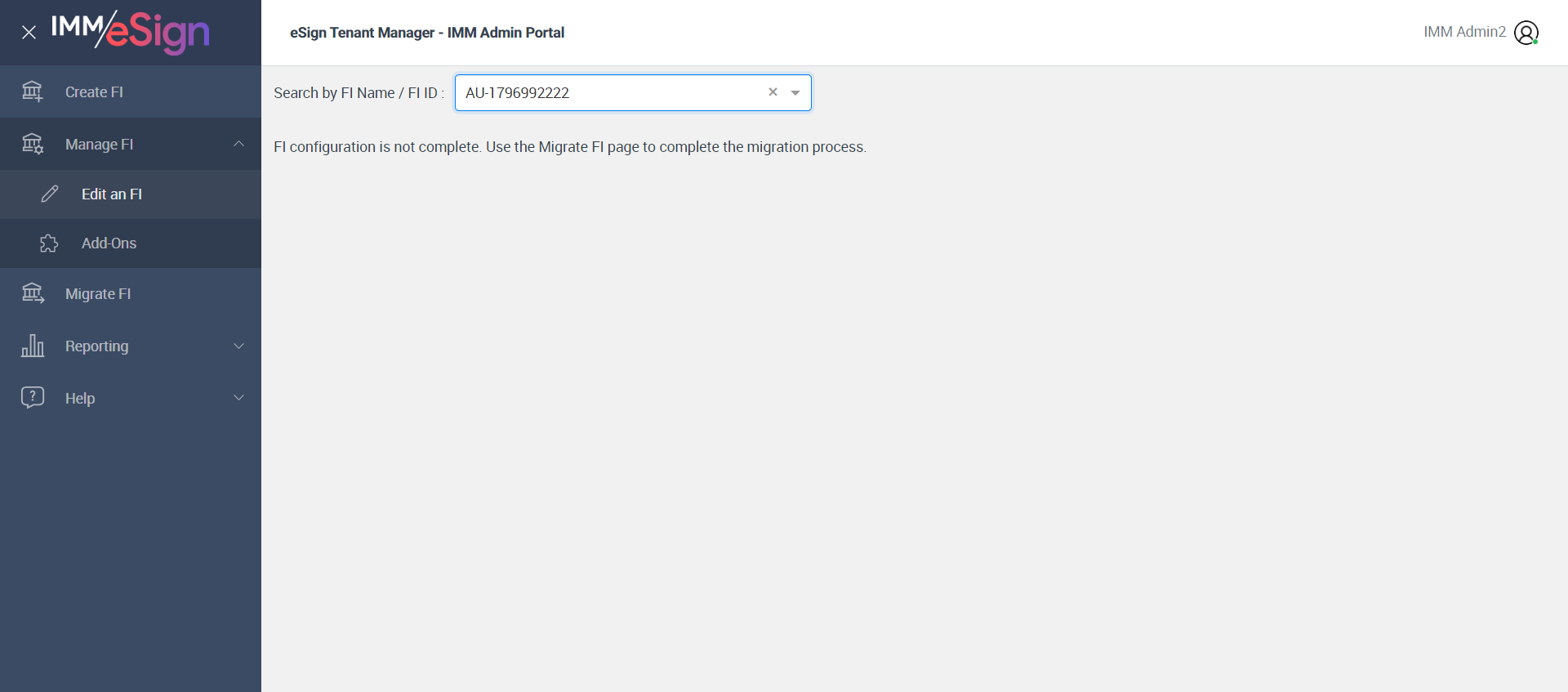Open the user profile avatar icon

[x=1526, y=33]
